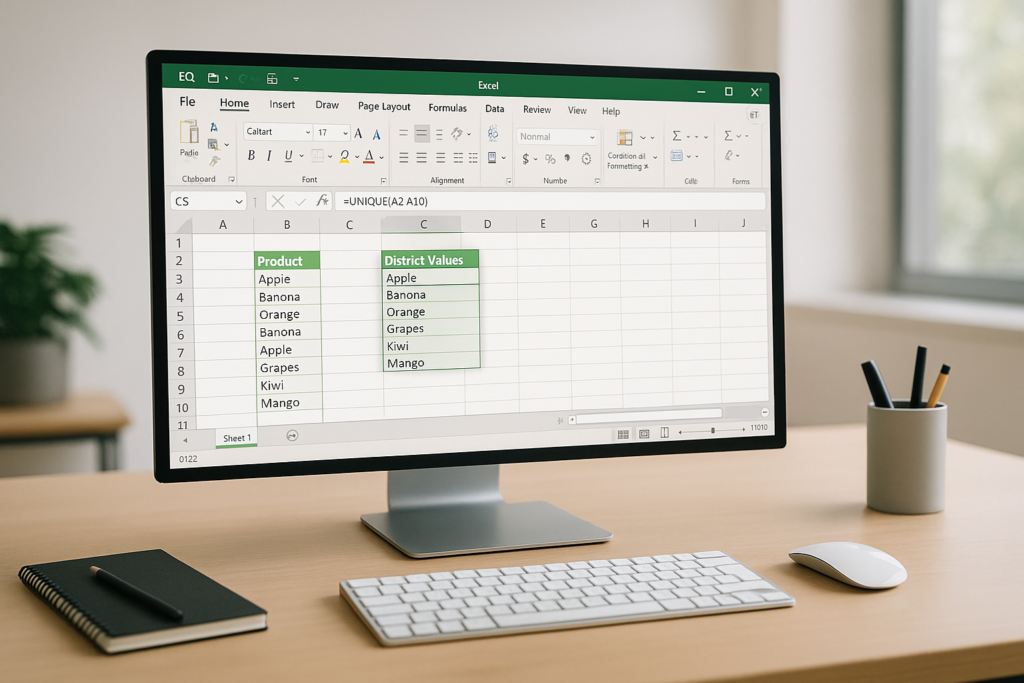This screenshot has width=1024, height=683.
Task: Toggle Underline formatting
Action: click(x=288, y=155)
